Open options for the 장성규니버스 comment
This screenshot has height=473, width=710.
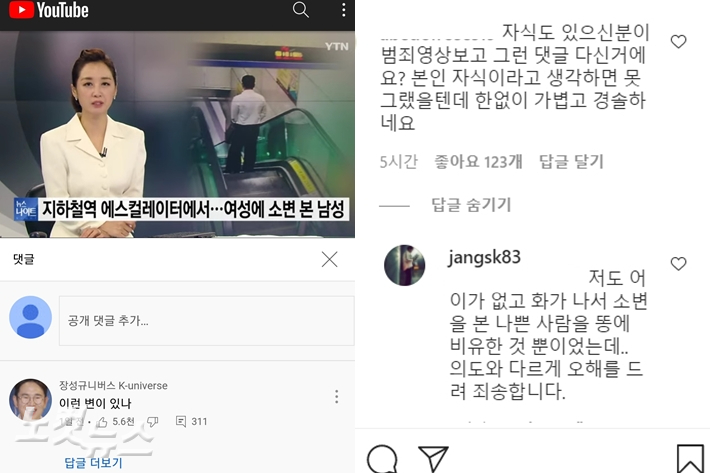coord(336,397)
